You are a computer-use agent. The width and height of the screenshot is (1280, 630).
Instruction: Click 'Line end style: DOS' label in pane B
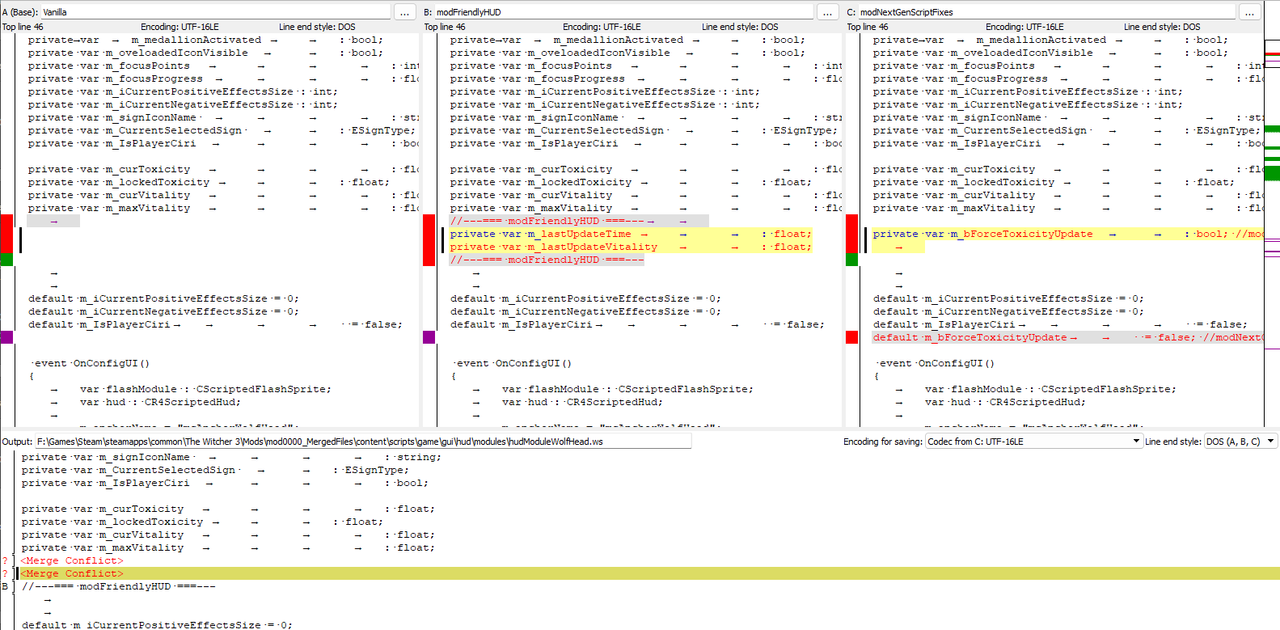tap(740, 27)
